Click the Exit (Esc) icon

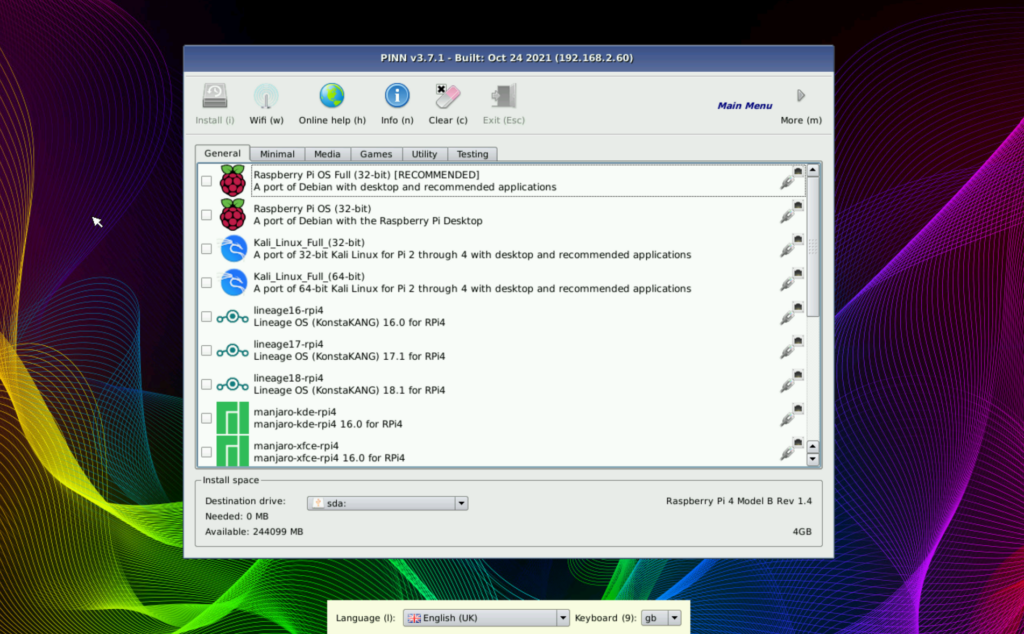[504, 96]
